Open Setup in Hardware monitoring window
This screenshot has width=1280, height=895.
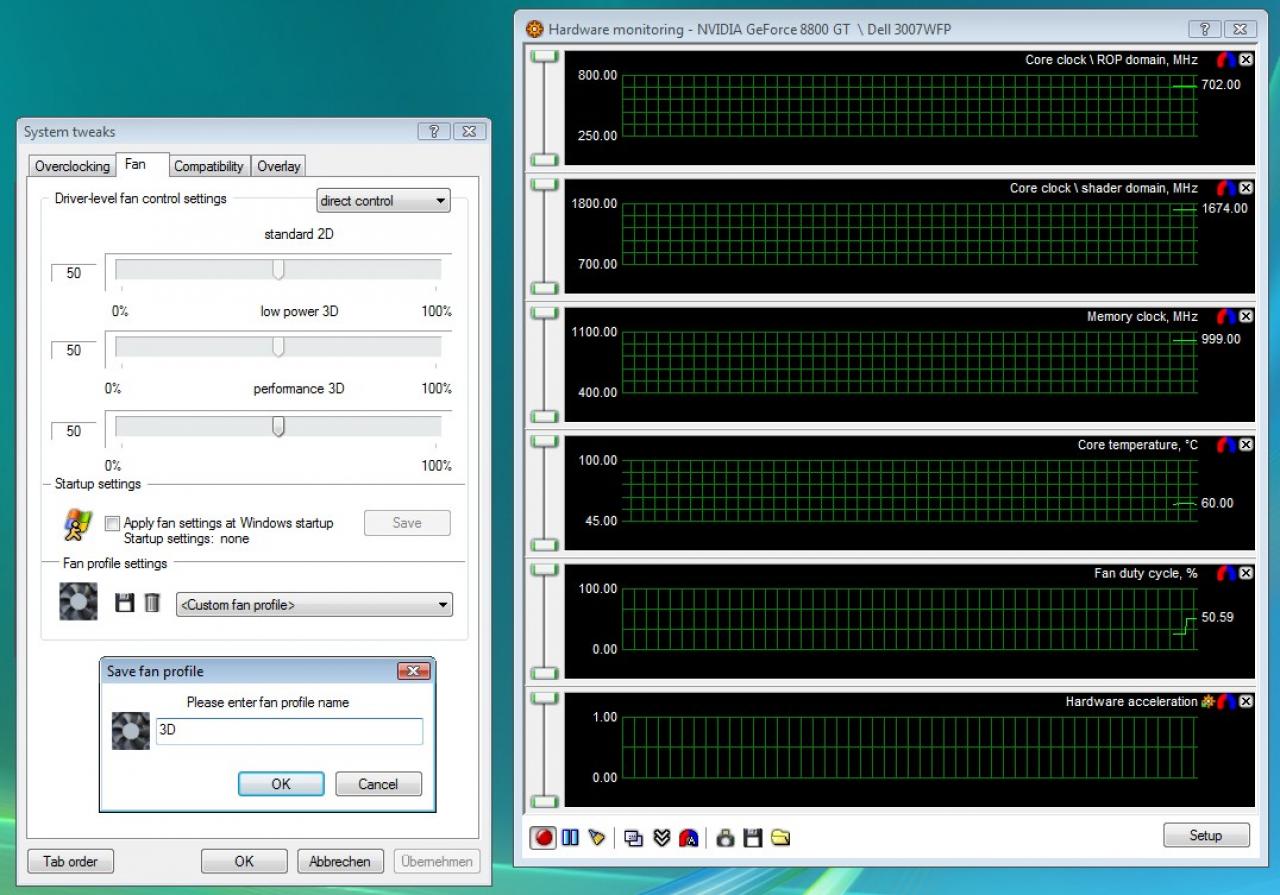(1206, 835)
